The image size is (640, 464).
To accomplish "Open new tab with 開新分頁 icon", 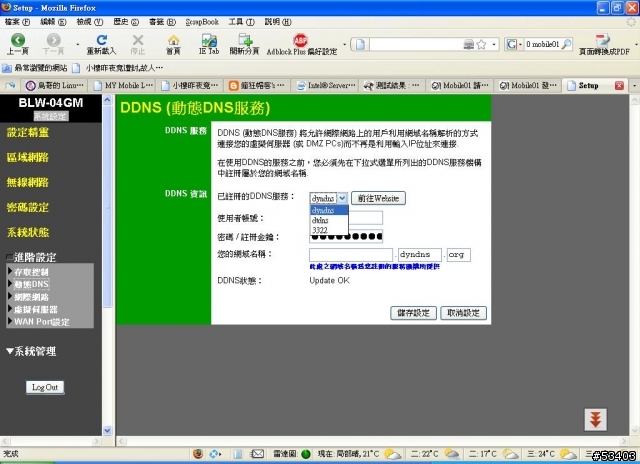I will click(245, 40).
